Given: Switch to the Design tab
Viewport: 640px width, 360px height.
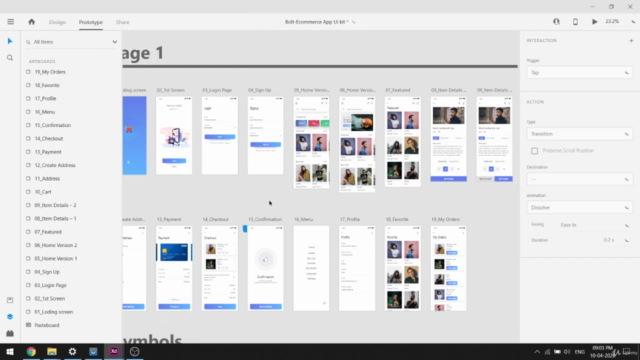Looking at the screenshot, I should pos(58,22).
